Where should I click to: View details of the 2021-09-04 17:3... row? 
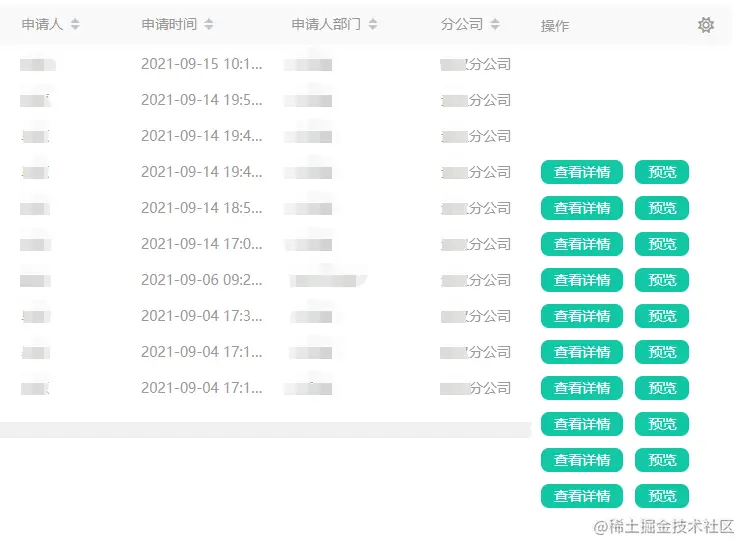[x=581, y=315]
